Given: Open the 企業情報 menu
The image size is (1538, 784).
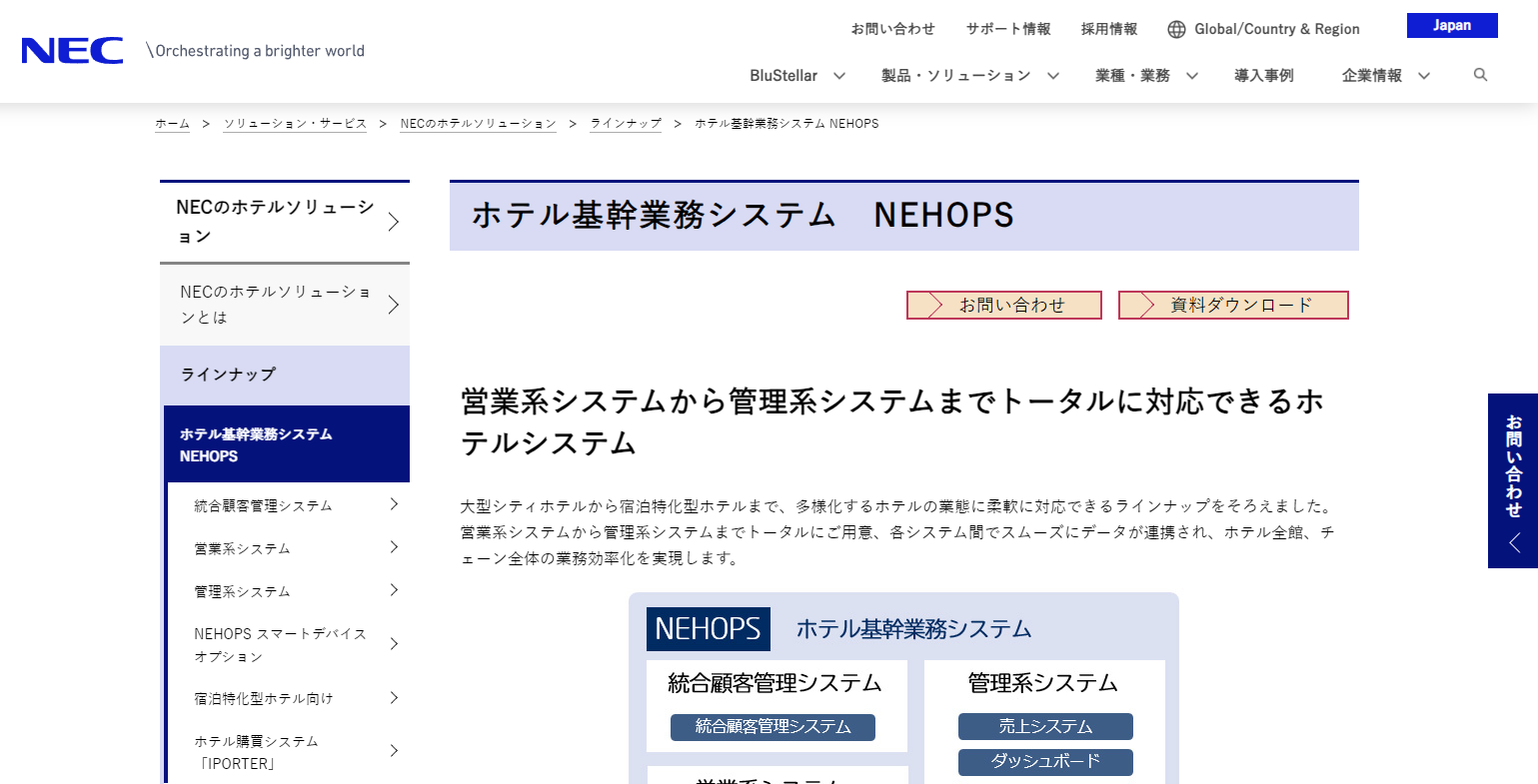Looking at the screenshot, I should [x=1371, y=76].
